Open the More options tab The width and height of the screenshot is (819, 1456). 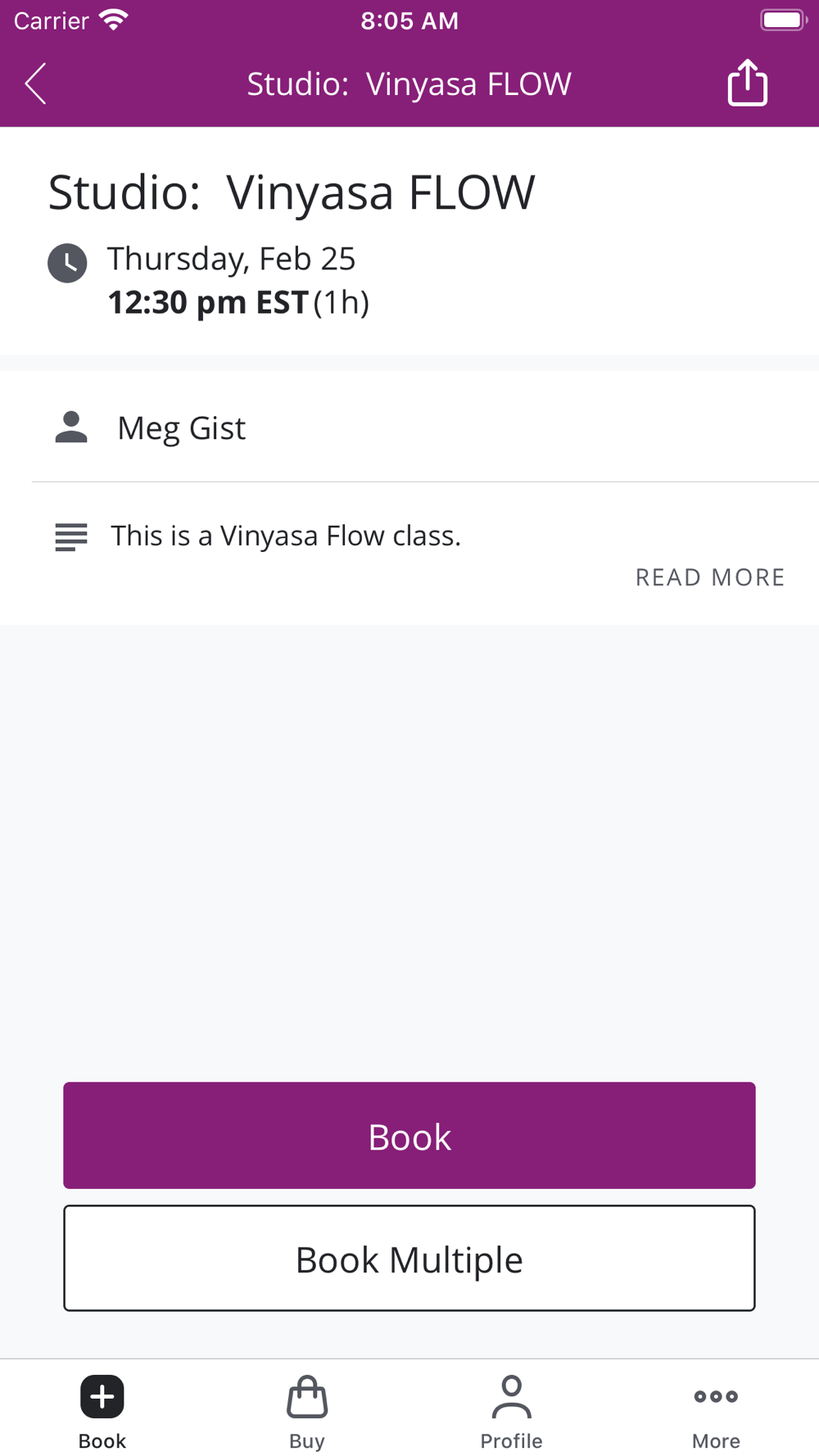click(716, 1412)
